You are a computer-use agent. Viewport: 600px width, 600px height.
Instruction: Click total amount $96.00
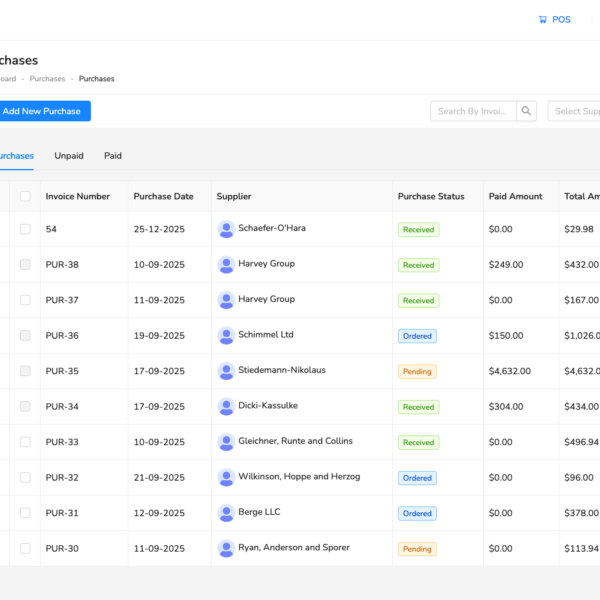click(579, 478)
